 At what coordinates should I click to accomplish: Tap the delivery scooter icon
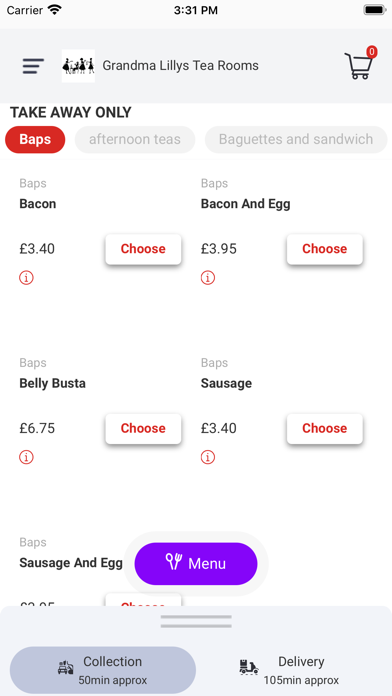point(249,667)
